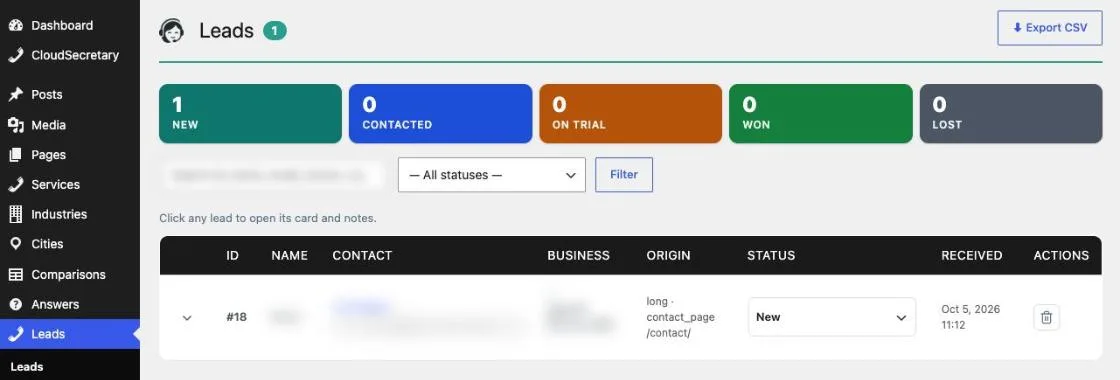Click the ORIGIN column header
This screenshot has width=1120, height=380.
669,255
